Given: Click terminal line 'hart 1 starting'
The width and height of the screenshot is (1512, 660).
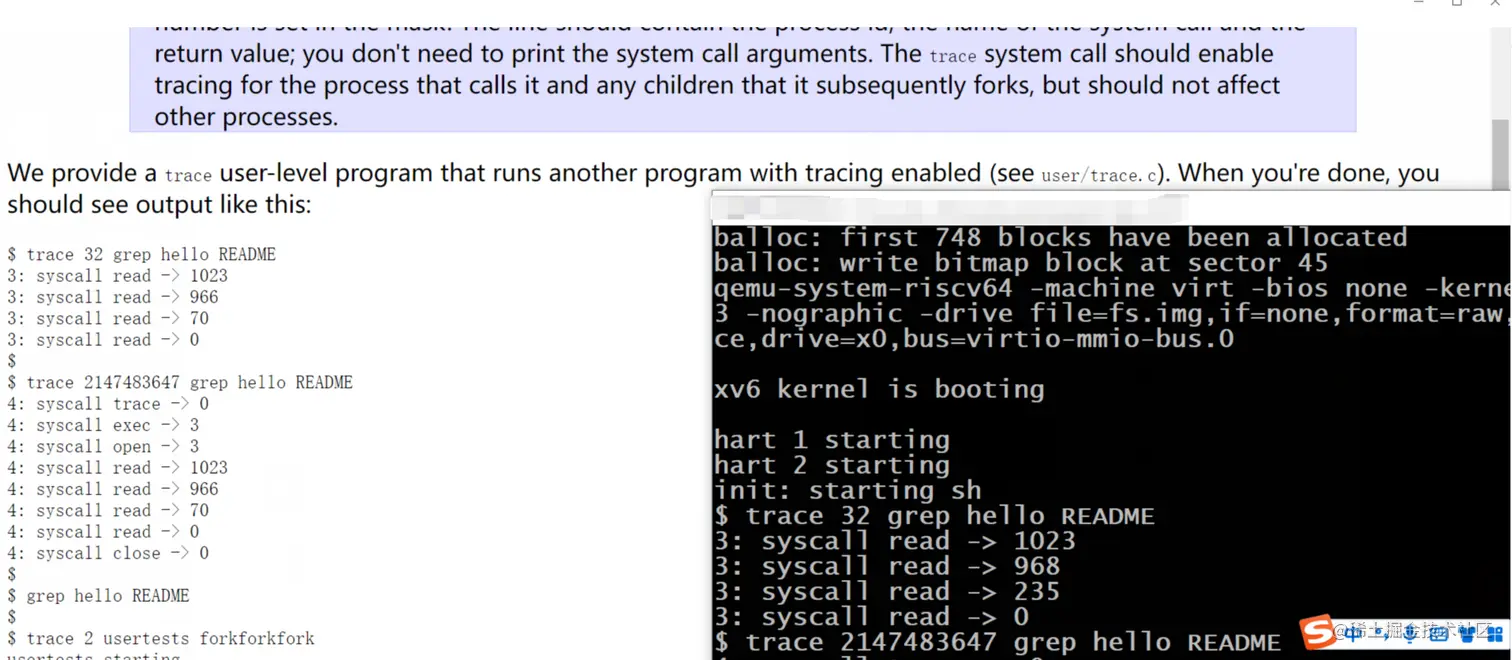Looking at the screenshot, I should [832, 440].
